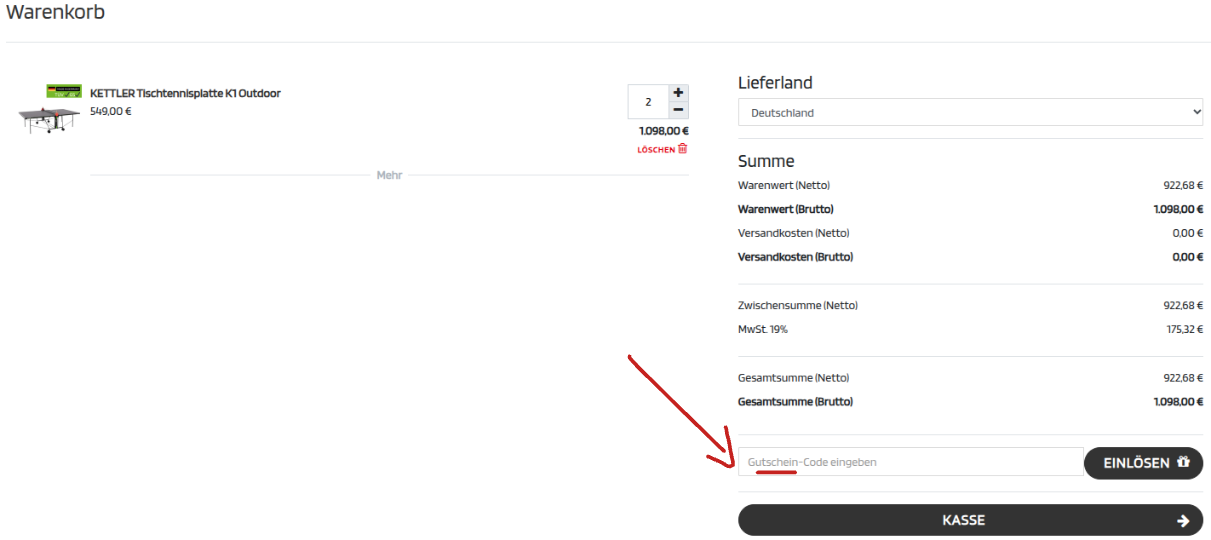Open the Lieferland Deutschland dropdown

[970, 113]
